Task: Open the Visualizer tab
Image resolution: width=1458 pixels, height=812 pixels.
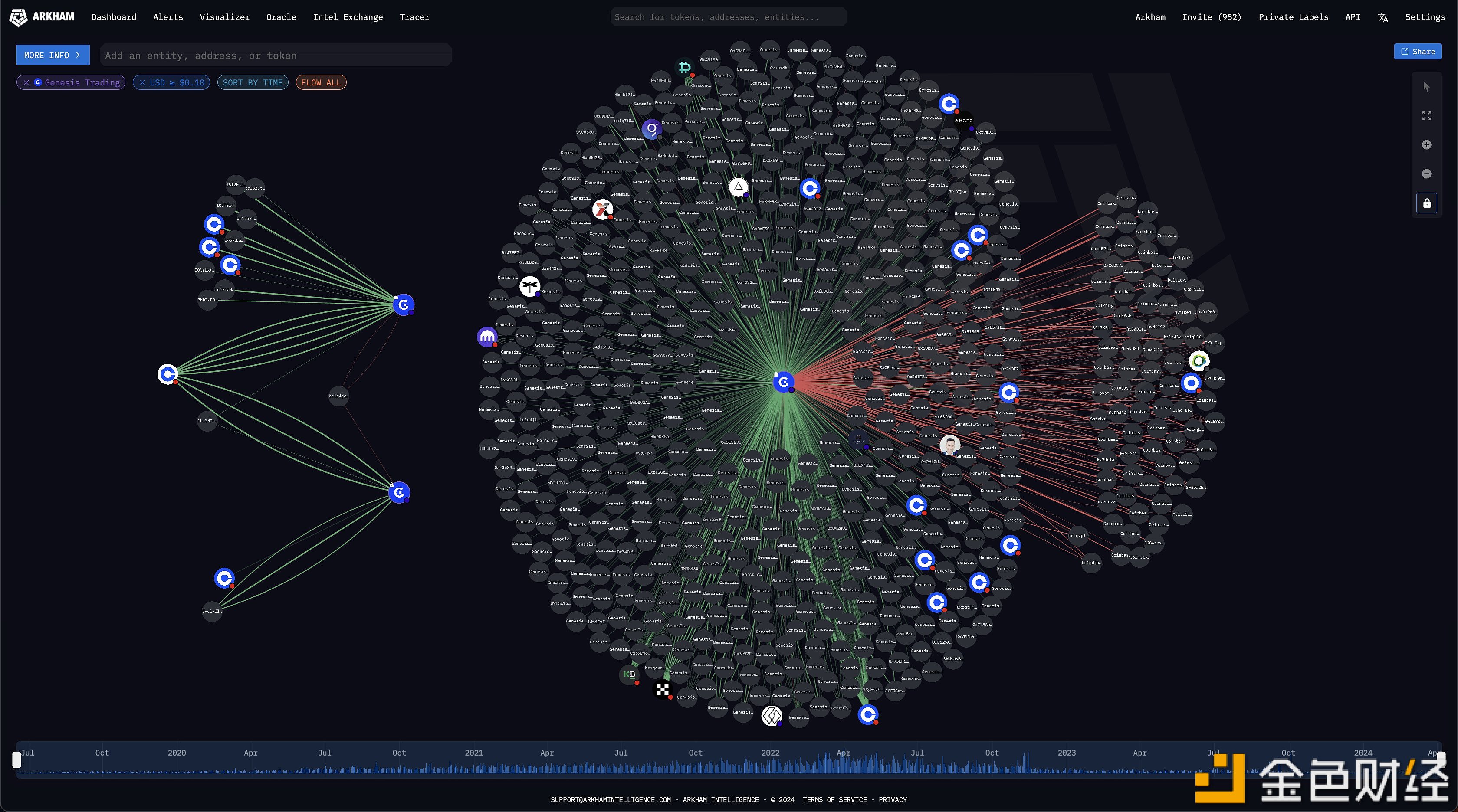Action: (224, 17)
